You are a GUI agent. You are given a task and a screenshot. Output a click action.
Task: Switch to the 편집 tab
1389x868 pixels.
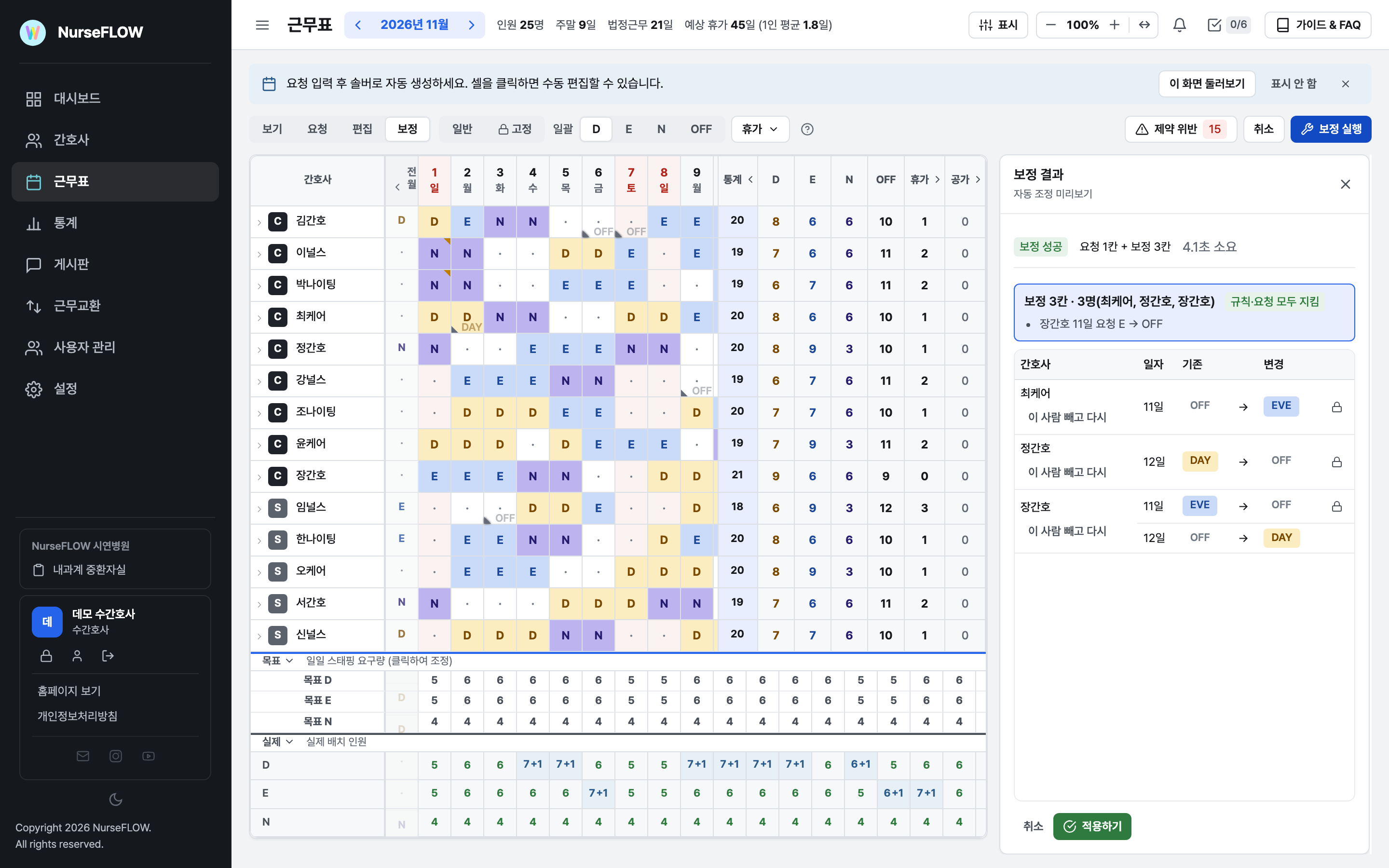pos(362,129)
